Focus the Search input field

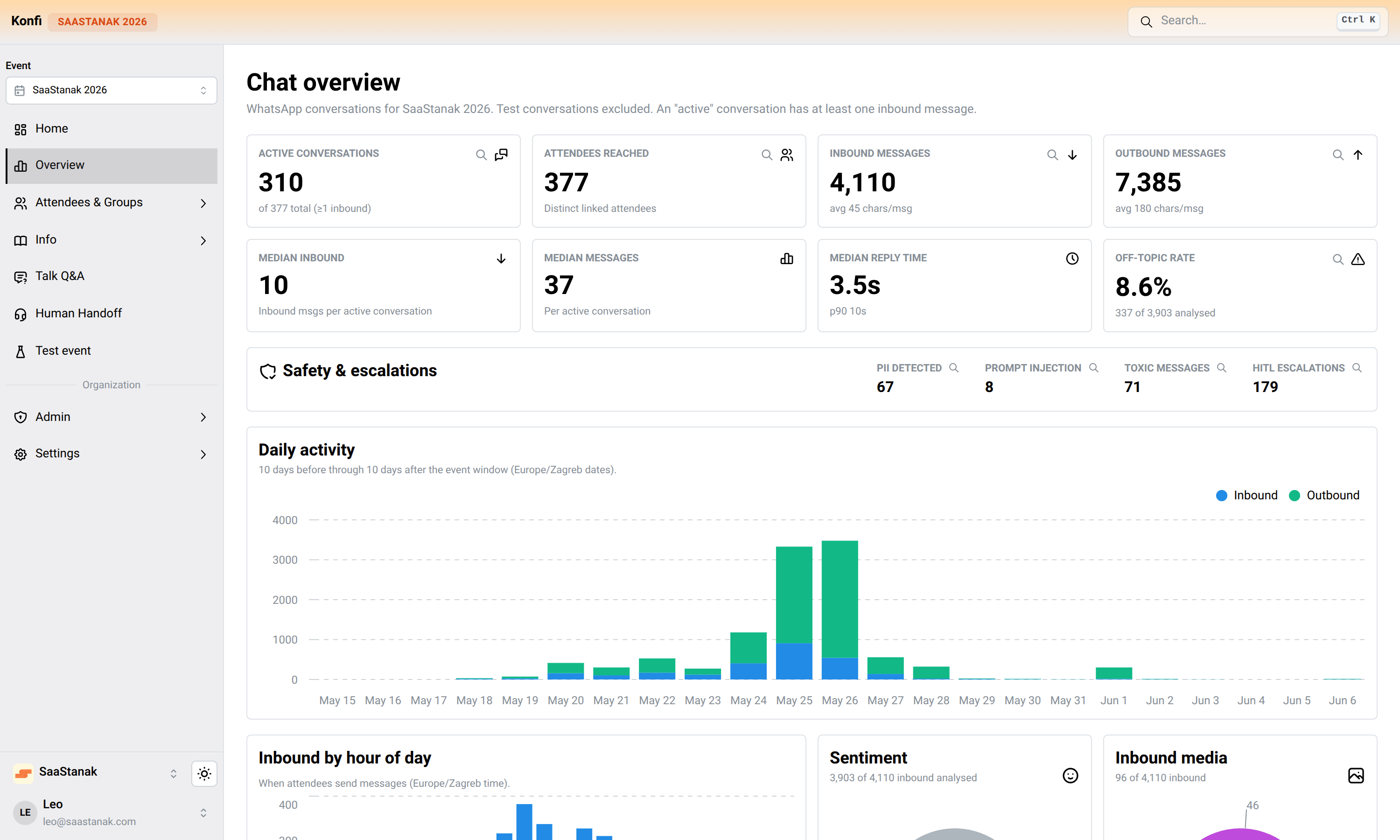(x=1257, y=21)
